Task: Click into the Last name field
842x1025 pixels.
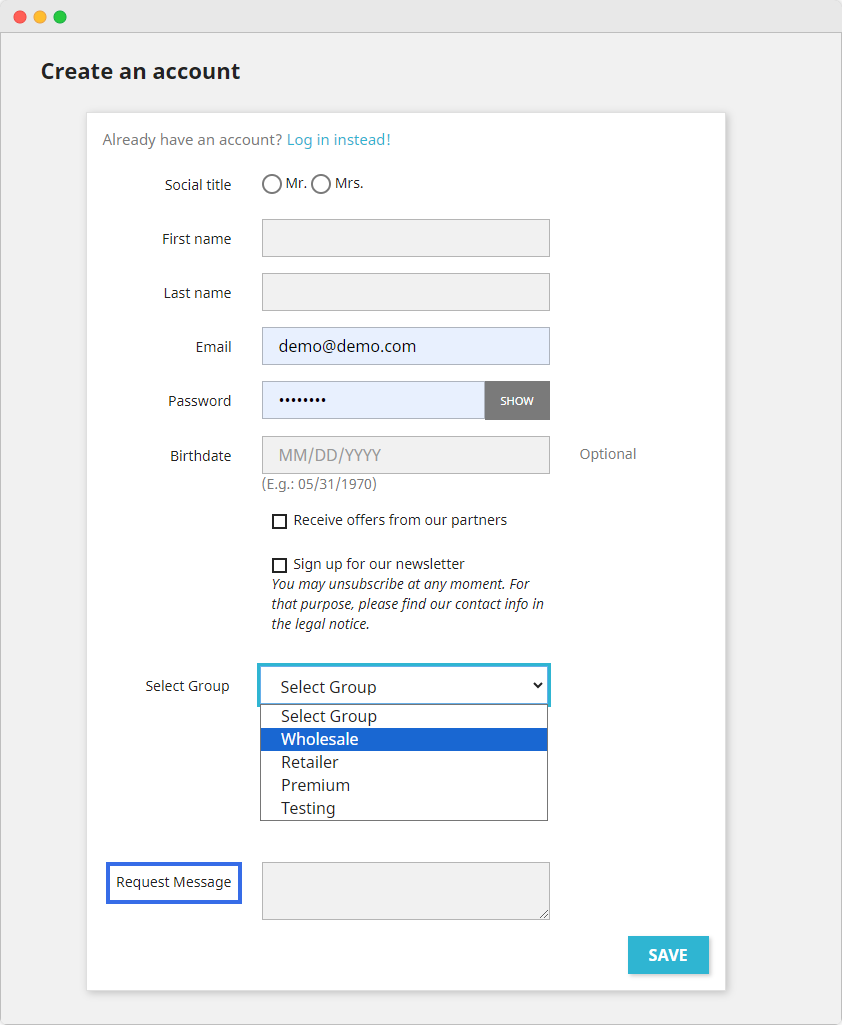Action: (x=405, y=292)
